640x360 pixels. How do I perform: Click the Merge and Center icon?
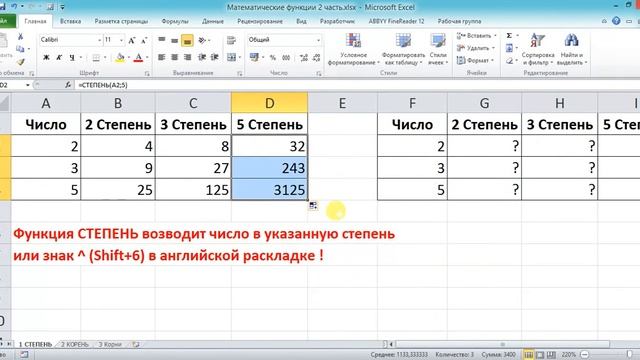click(x=231, y=57)
